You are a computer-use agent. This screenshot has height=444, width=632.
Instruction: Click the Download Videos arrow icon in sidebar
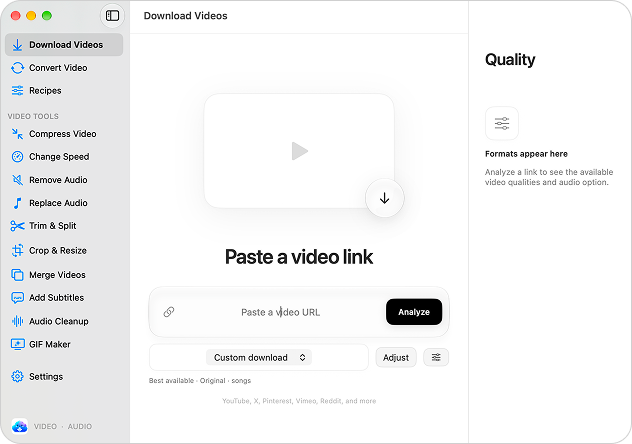tap(17, 45)
